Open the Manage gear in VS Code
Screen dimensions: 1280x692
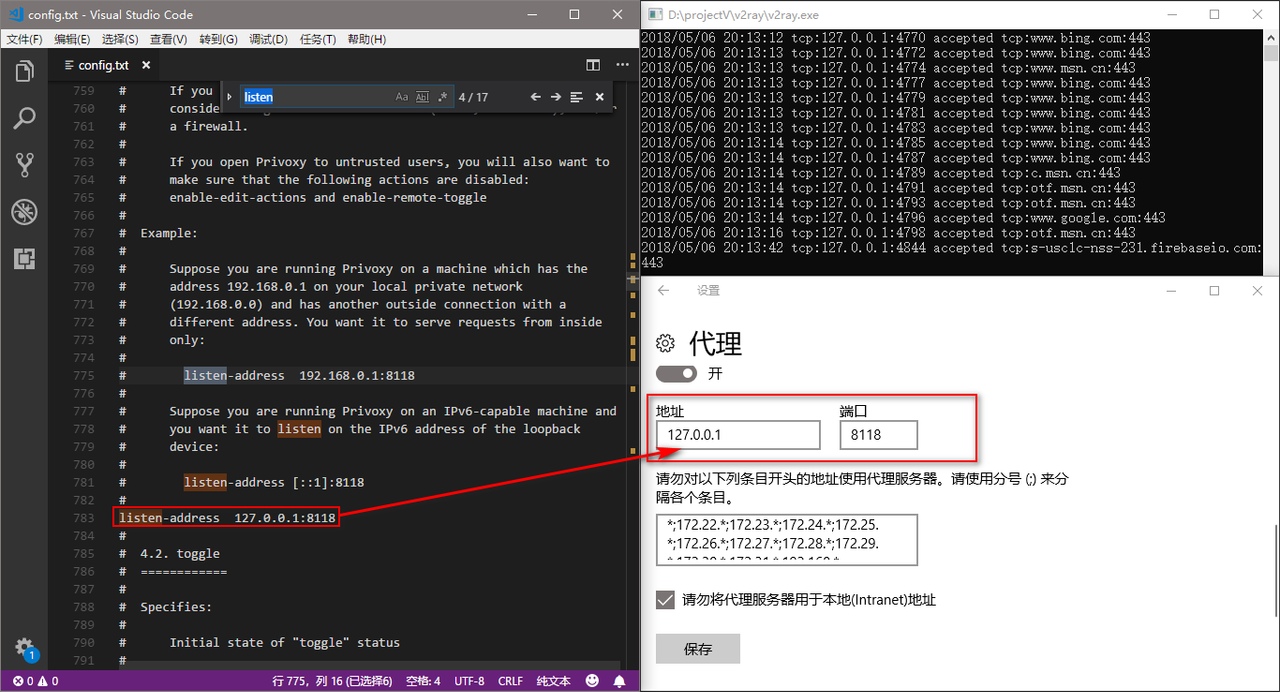pos(24,647)
